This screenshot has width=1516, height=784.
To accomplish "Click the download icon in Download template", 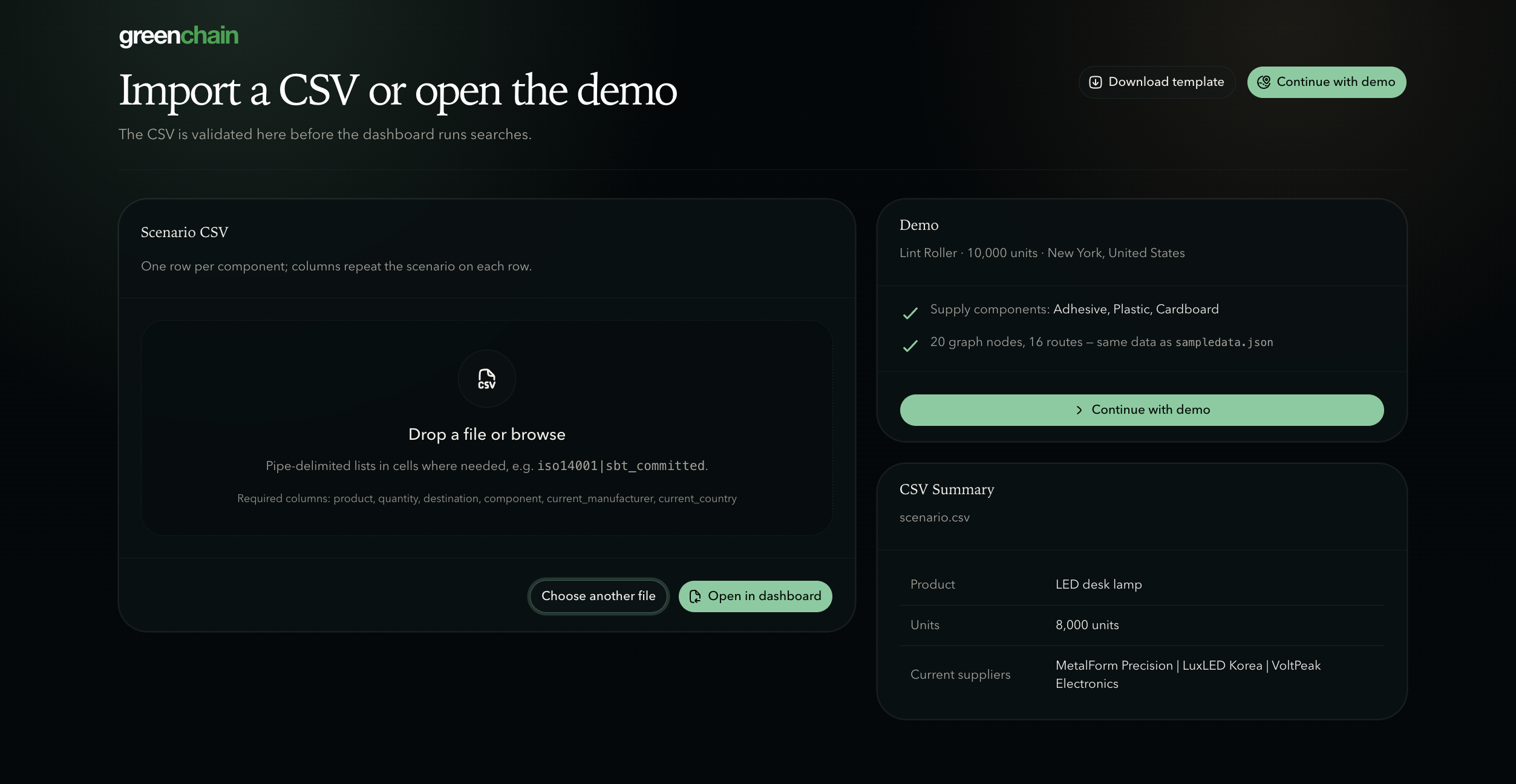I will 1095,82.
